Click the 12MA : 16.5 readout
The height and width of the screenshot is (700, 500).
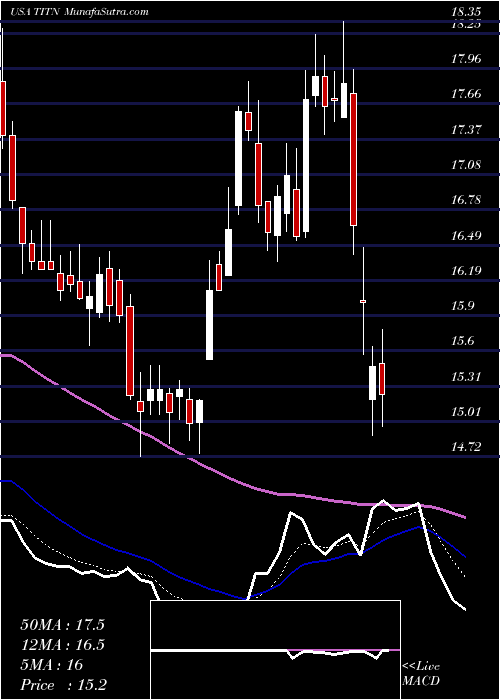pos(62,645)
